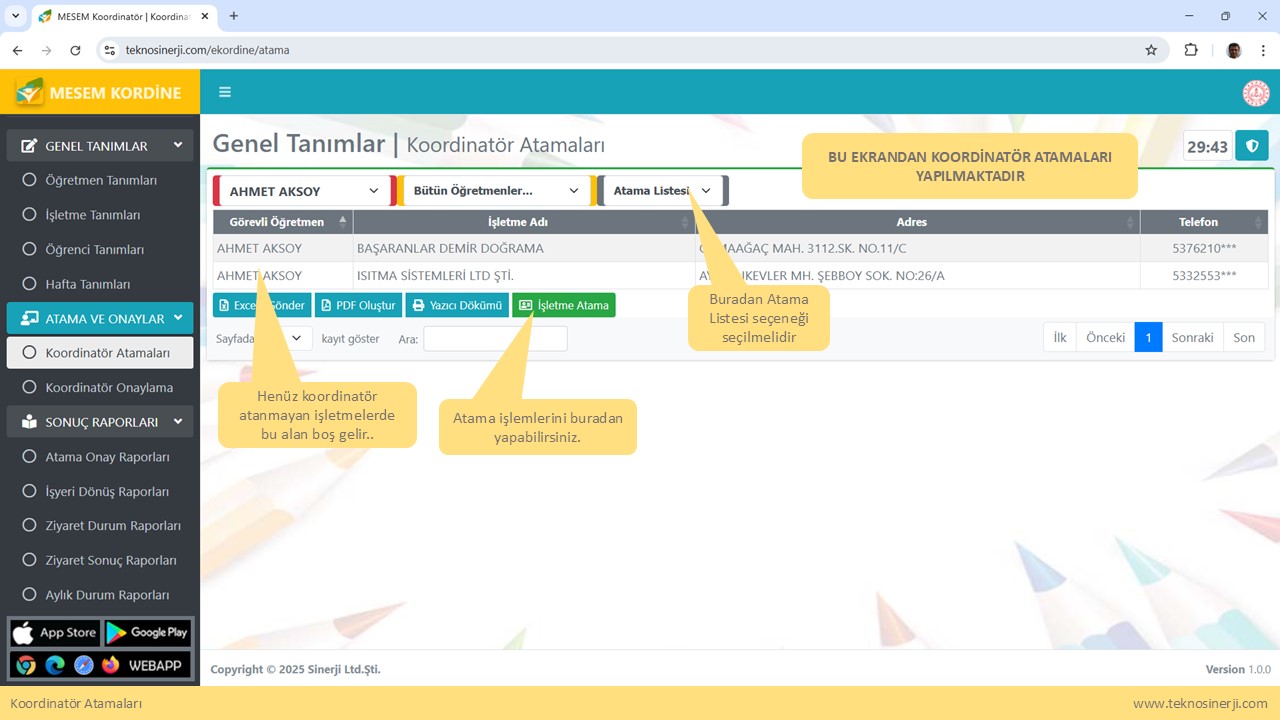Viewport: 1280px width, 720px height.
Task: Click the MESEM KORDİNE logo
Action: point(100,93)
